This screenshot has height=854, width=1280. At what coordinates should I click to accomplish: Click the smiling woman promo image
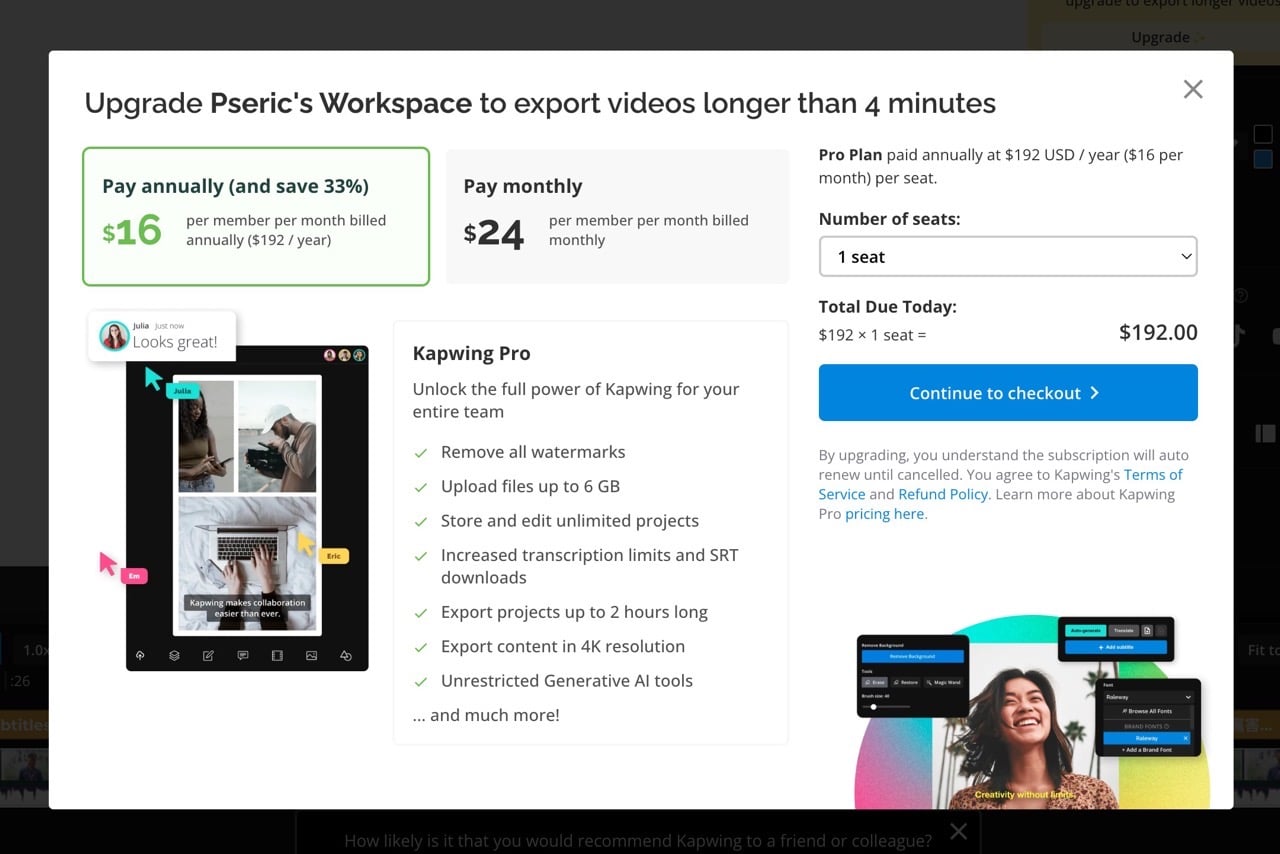point(1032,712)
